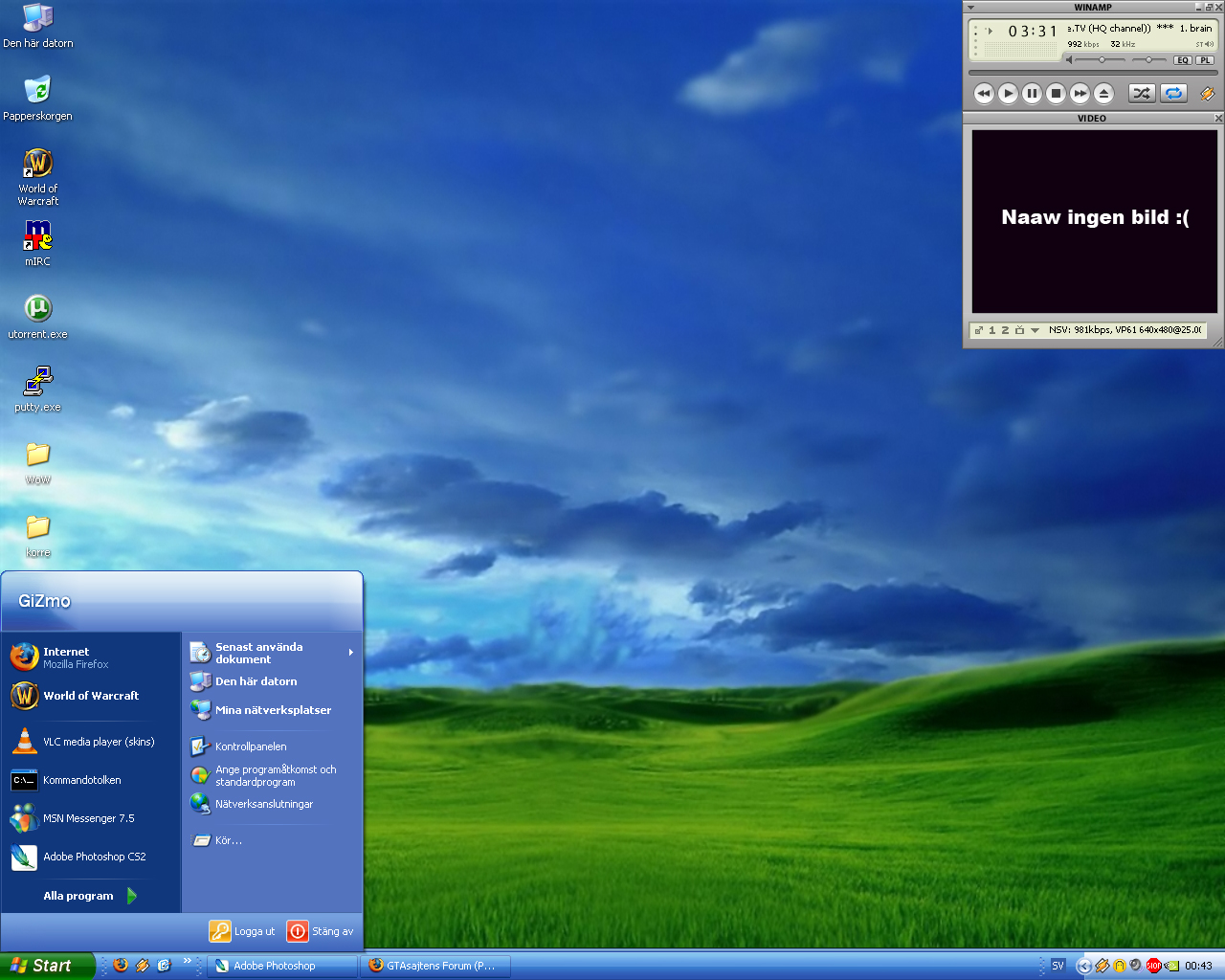The image size is (1225, 980).
Task: Click the Winamp volume slider
Action: (1101, 59)
